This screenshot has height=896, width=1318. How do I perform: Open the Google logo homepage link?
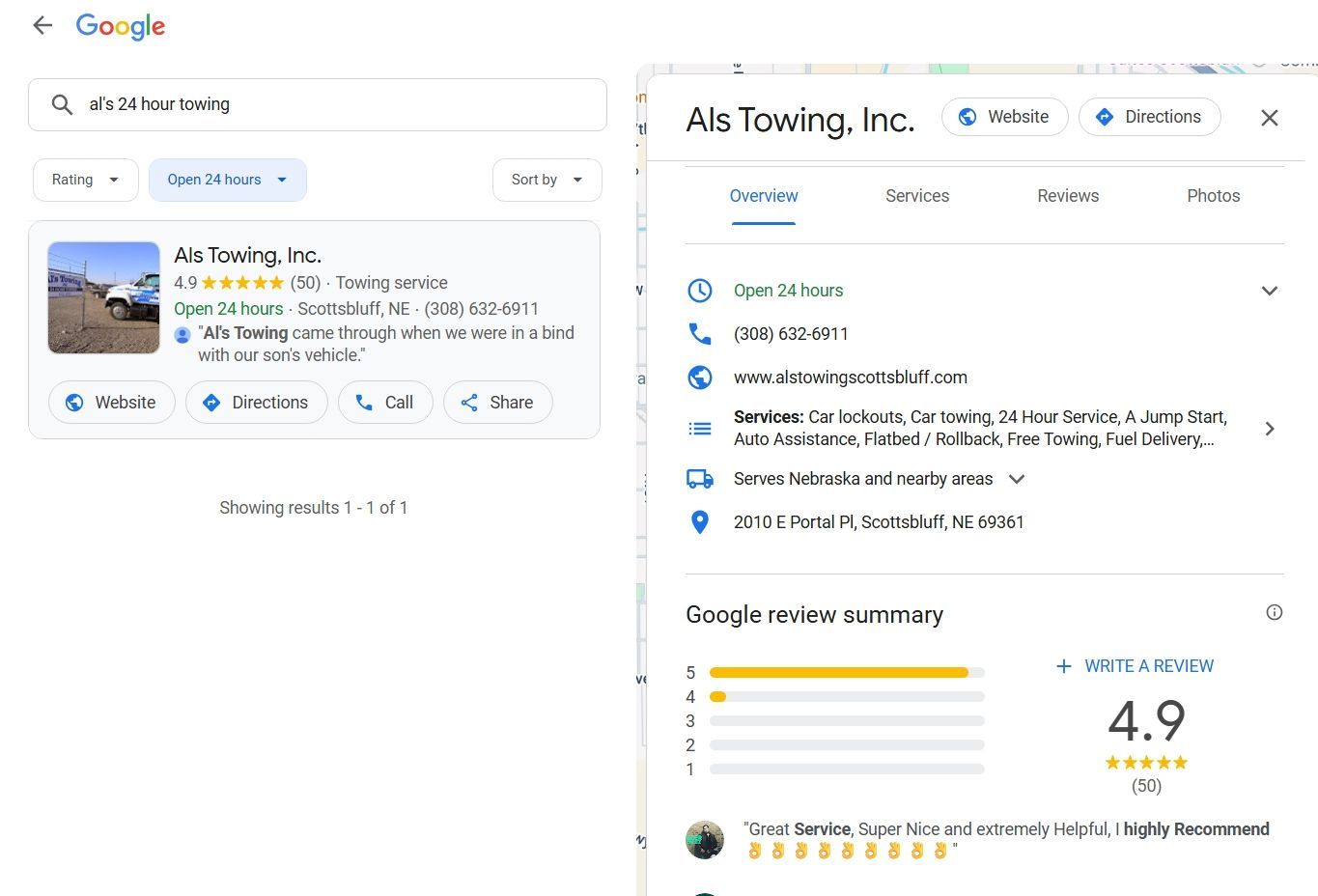click(x=121, y=27)
